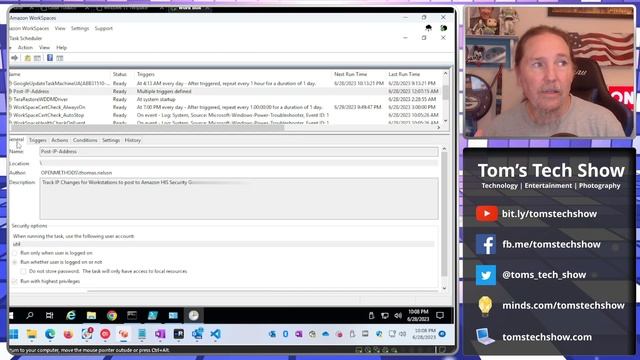The width and height of the screenshot is (640, 360).
Task: Open the blue Help toolbar icon
Action: click(50, 58)
